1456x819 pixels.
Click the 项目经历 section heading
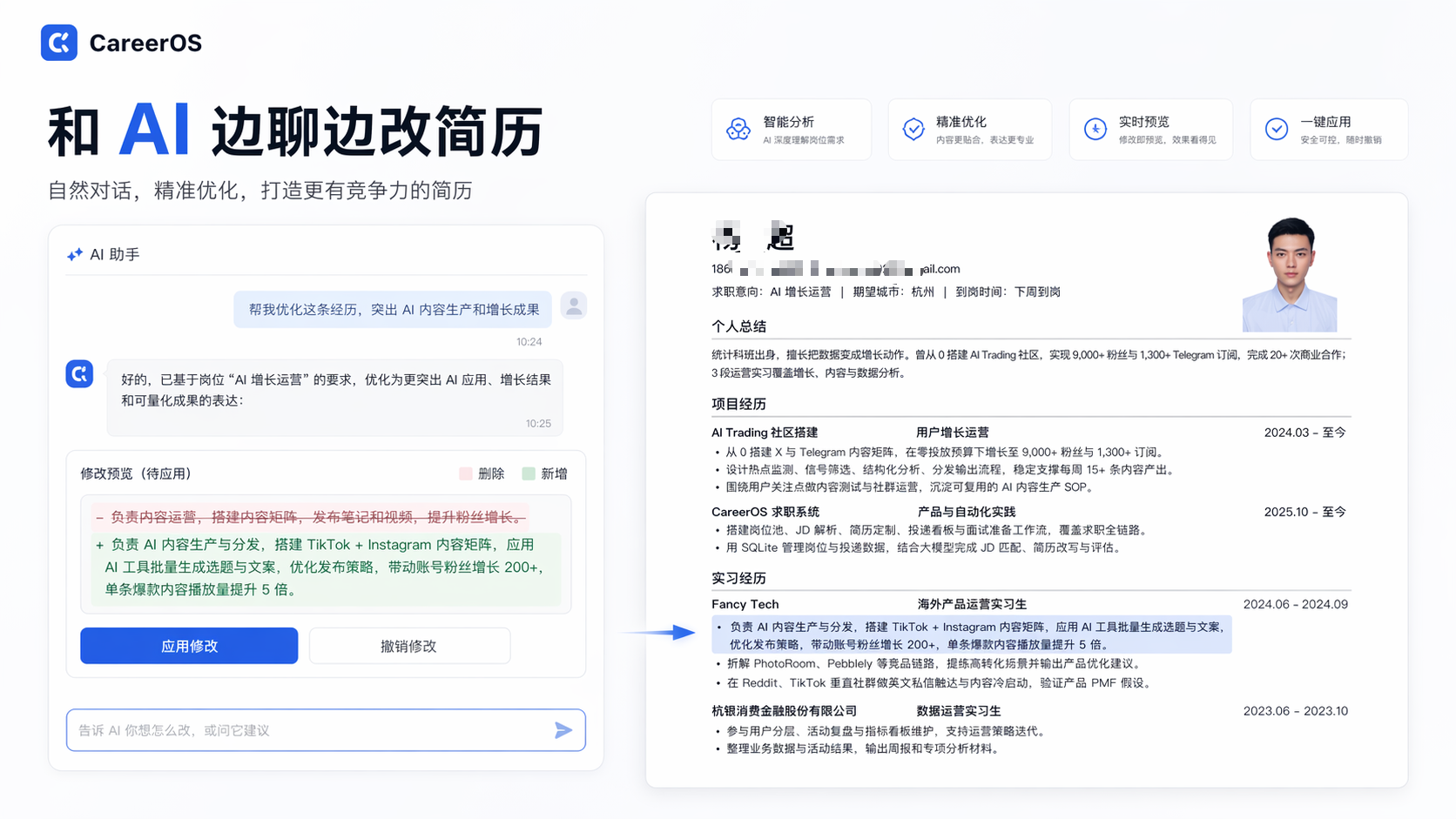click(738, 404)
